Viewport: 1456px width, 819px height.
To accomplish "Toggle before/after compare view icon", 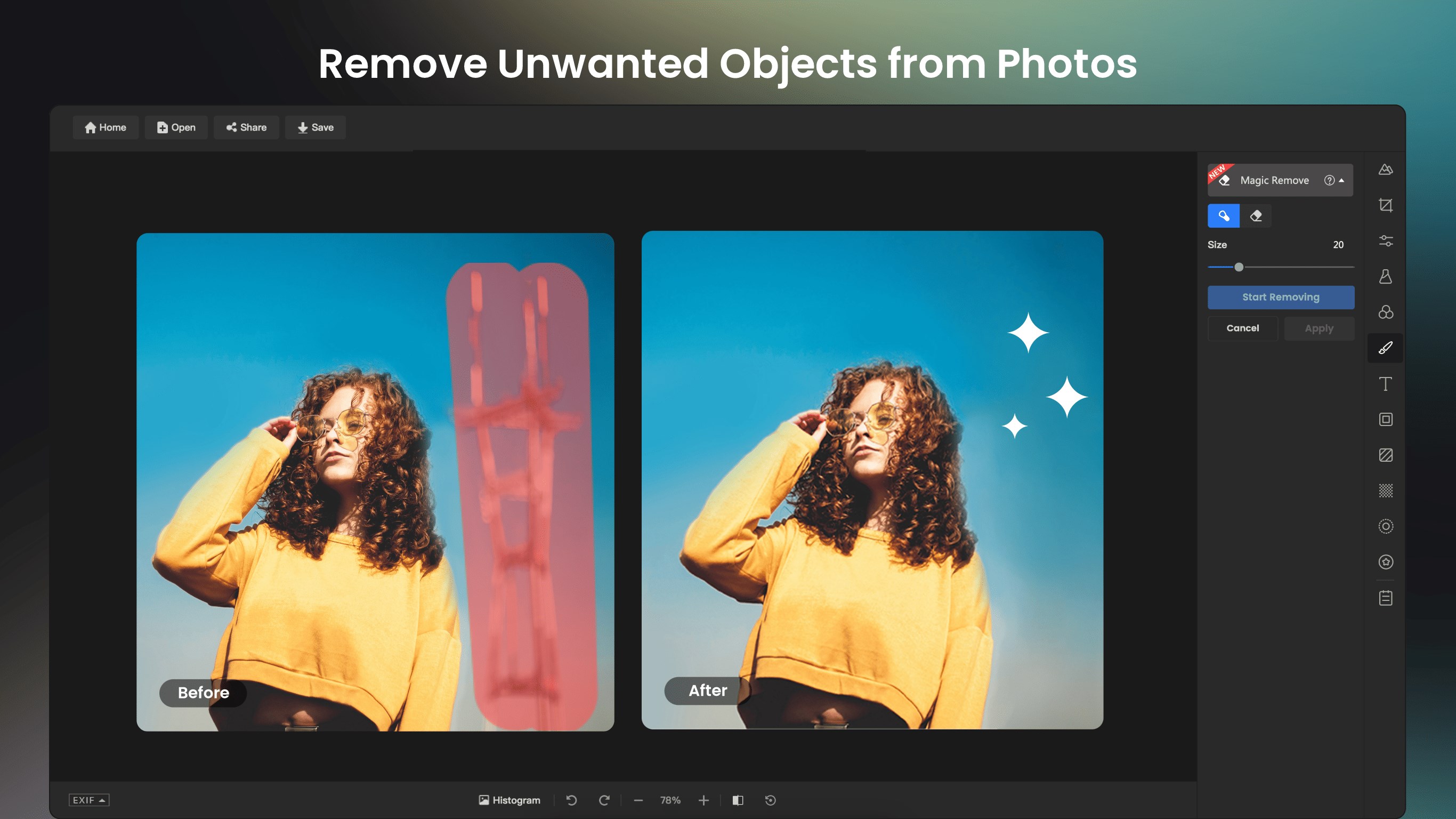I will pyautogui.click(x=738, y=800).
